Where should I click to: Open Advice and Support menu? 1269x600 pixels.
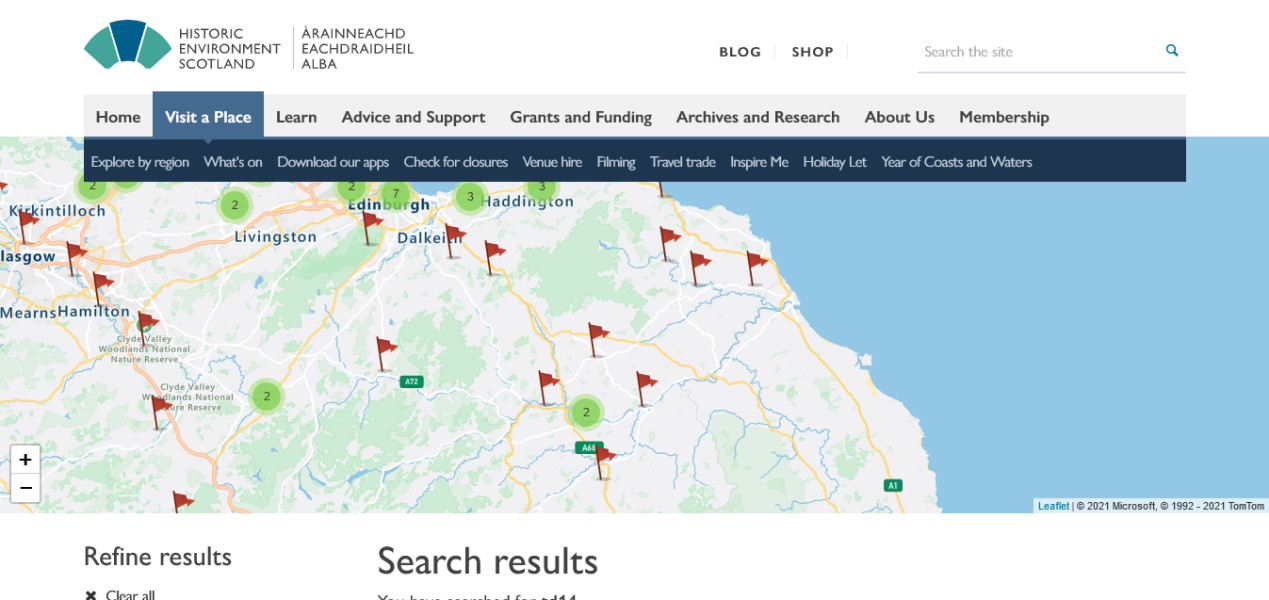(x=413, y=117)
